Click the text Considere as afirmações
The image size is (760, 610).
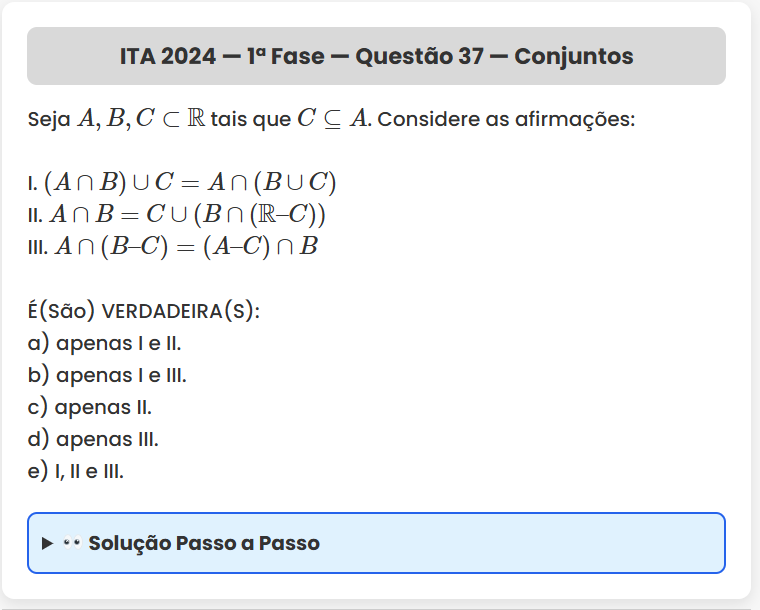[x=506, y=119]
